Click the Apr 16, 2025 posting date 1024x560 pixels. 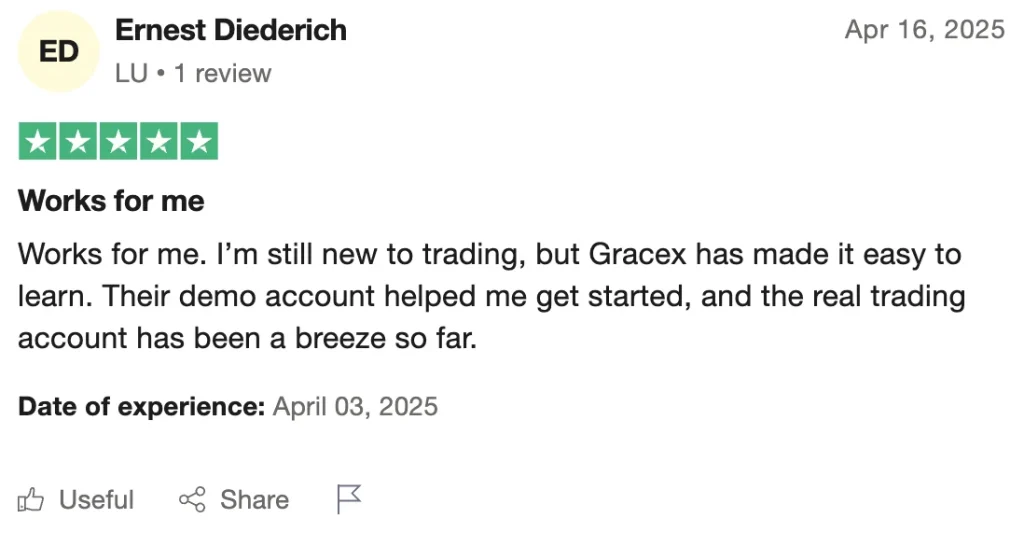point(924,29)
